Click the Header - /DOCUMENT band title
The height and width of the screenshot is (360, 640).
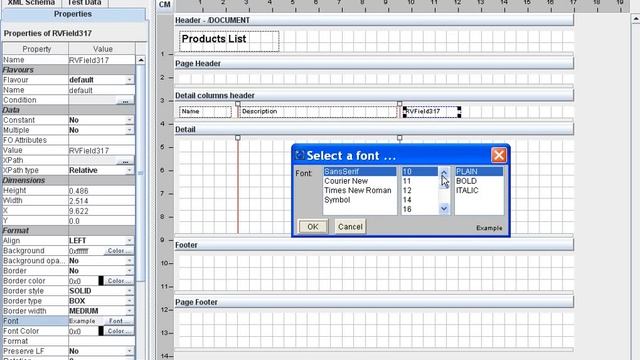point(212,20)
